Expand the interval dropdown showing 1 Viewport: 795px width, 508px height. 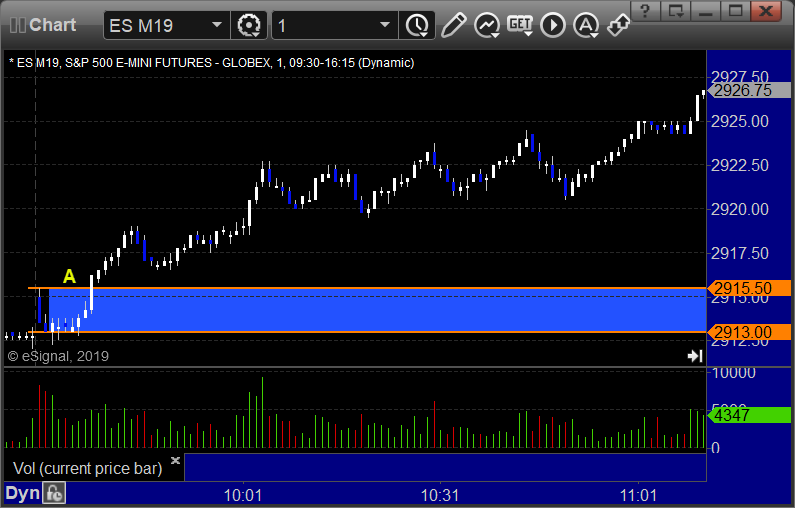[385, 25]
